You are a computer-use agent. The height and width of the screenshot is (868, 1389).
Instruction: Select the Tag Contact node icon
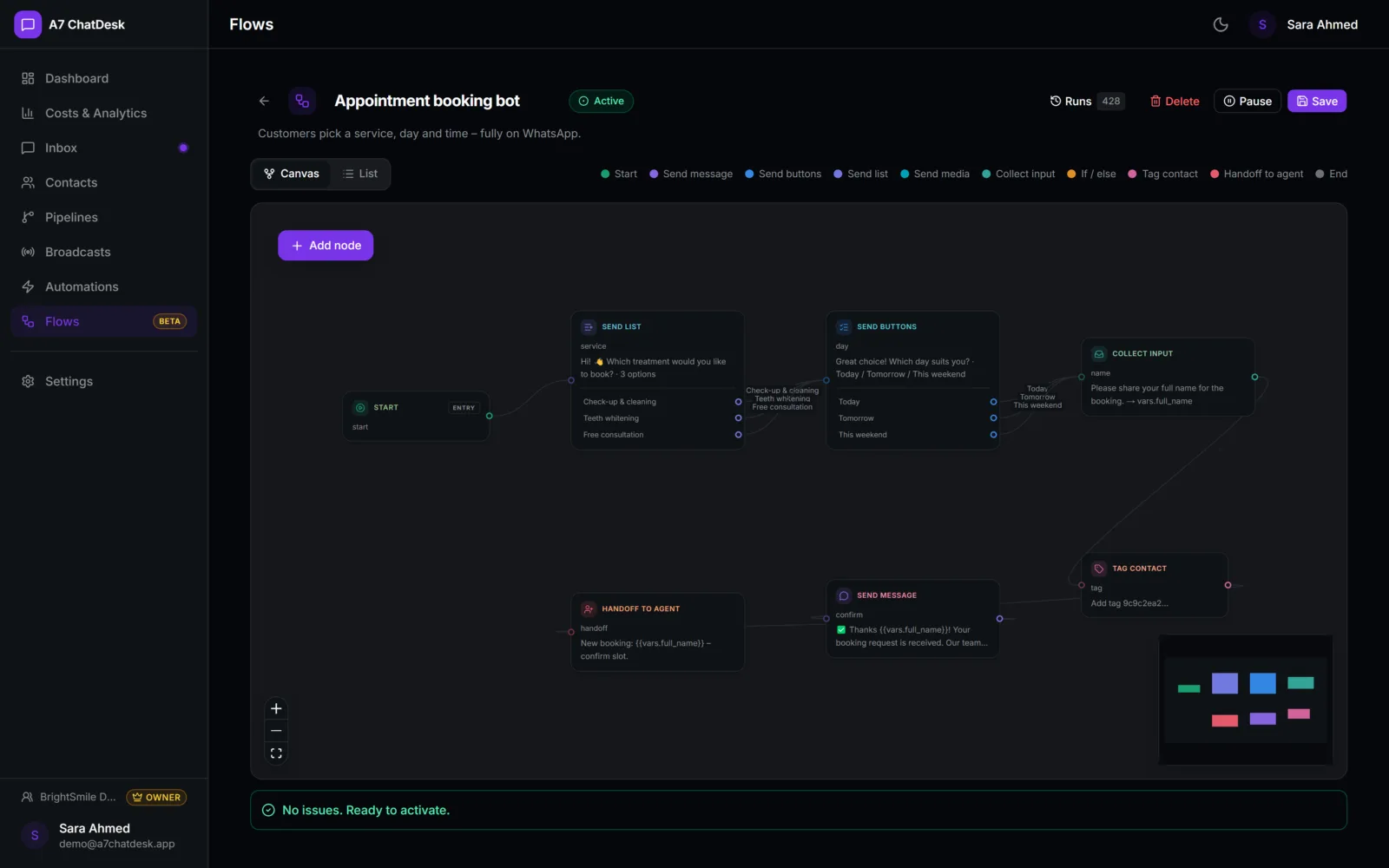1099,569
